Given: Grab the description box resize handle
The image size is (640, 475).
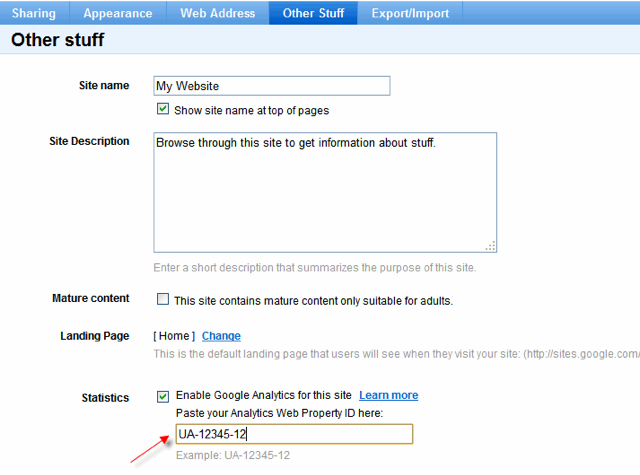Looking at the screenshot, I should [x=491, y=246].
